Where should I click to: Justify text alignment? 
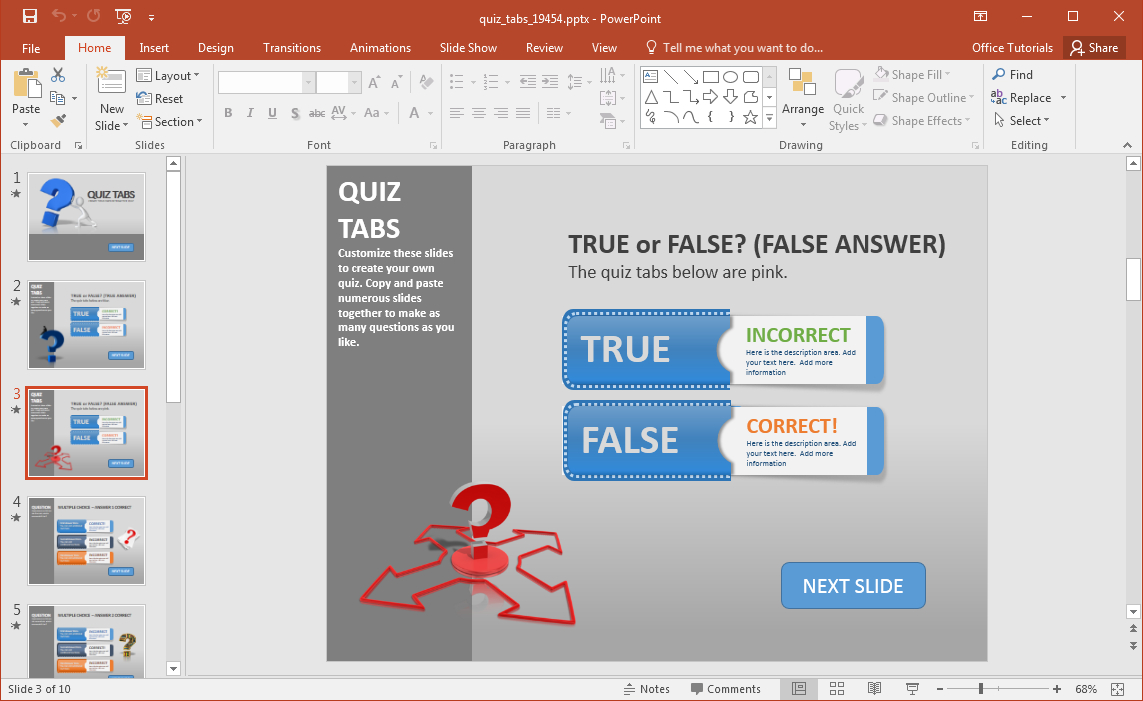coord(523,113)
